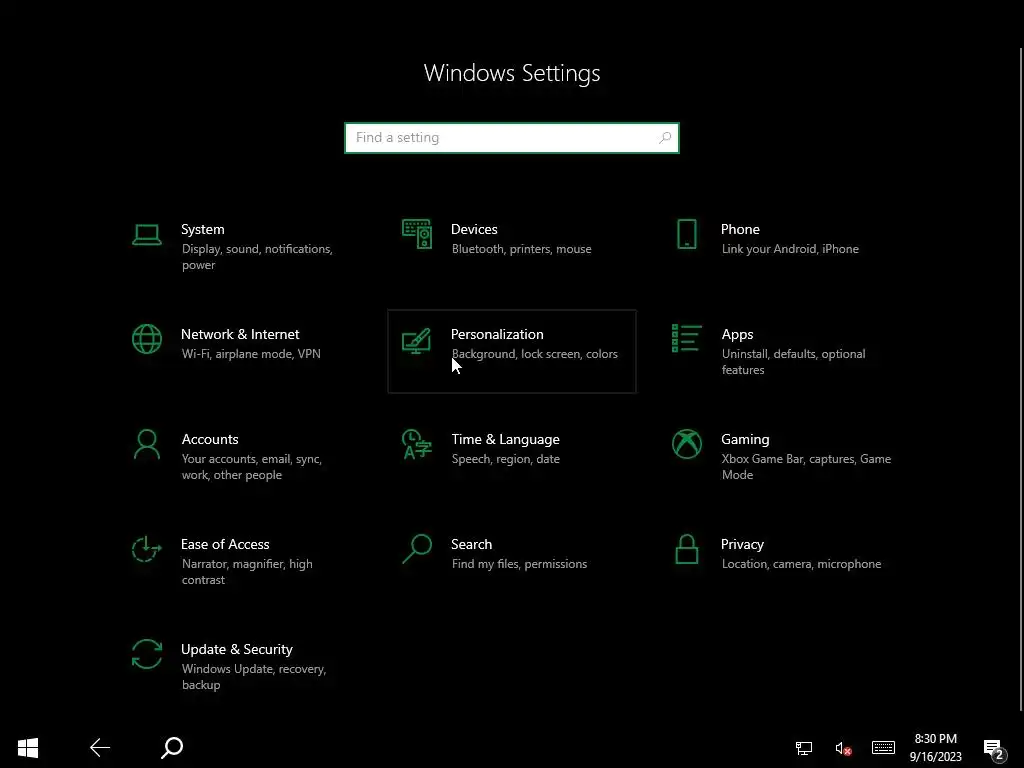Open Update & Security label
This screenshot has height=768, width=1024.
click(236, 650)
